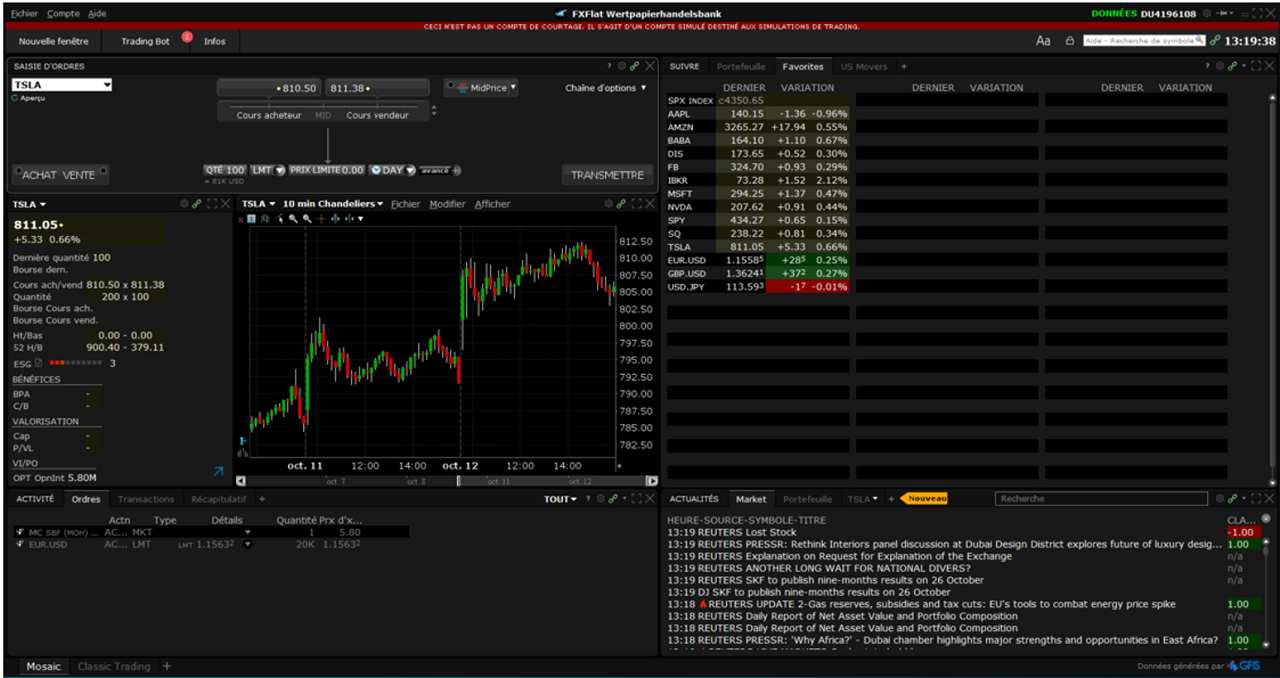Viewport: 1280px width, 678px height.
Task: Switch to the Transactions tab
Action: (x=146, y=499)
